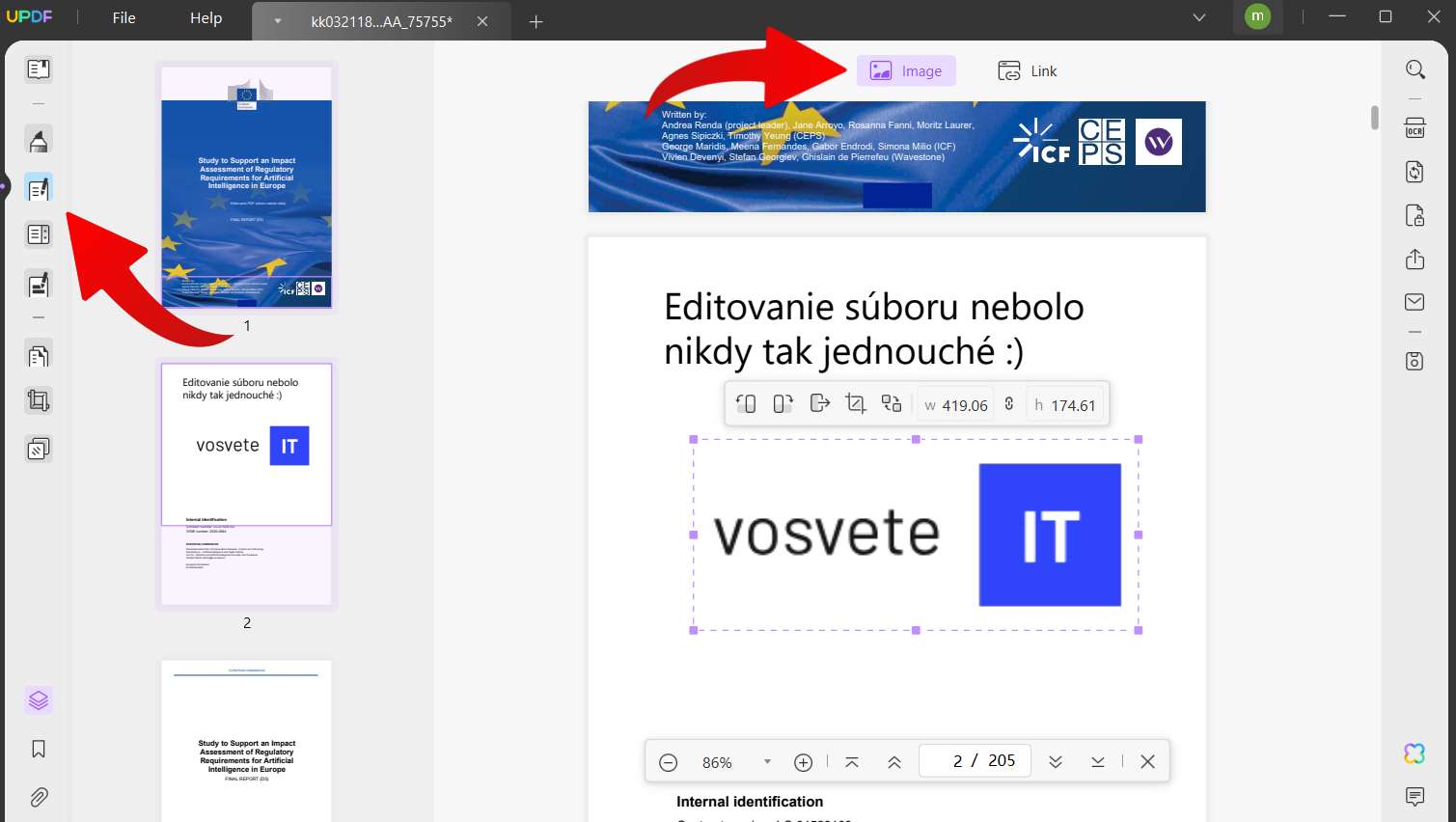
Task: Zoom out with the minus button
Action: point(668,762)
